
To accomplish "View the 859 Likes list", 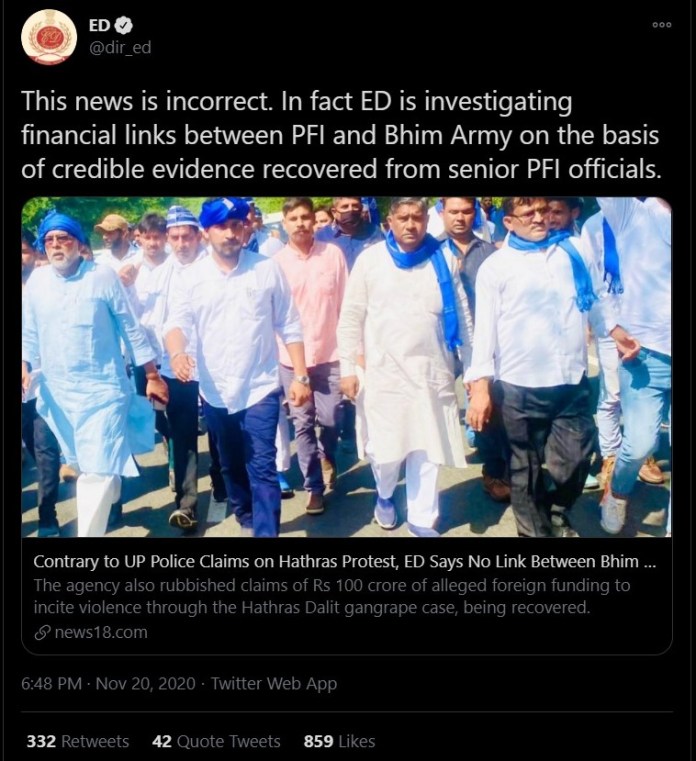I will (x=339, y=741).
